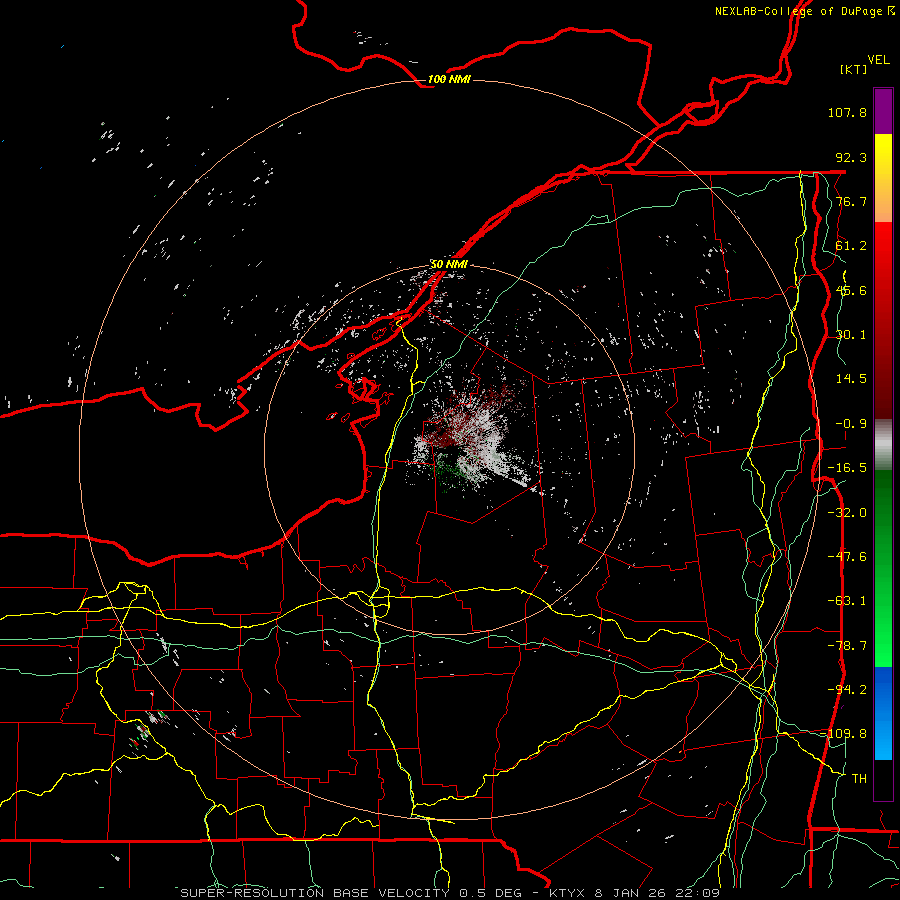Image resolution: width=900 pixels, height=900 pixels.
Task: Click the 100 NMI range ring label
Action: 449,79
